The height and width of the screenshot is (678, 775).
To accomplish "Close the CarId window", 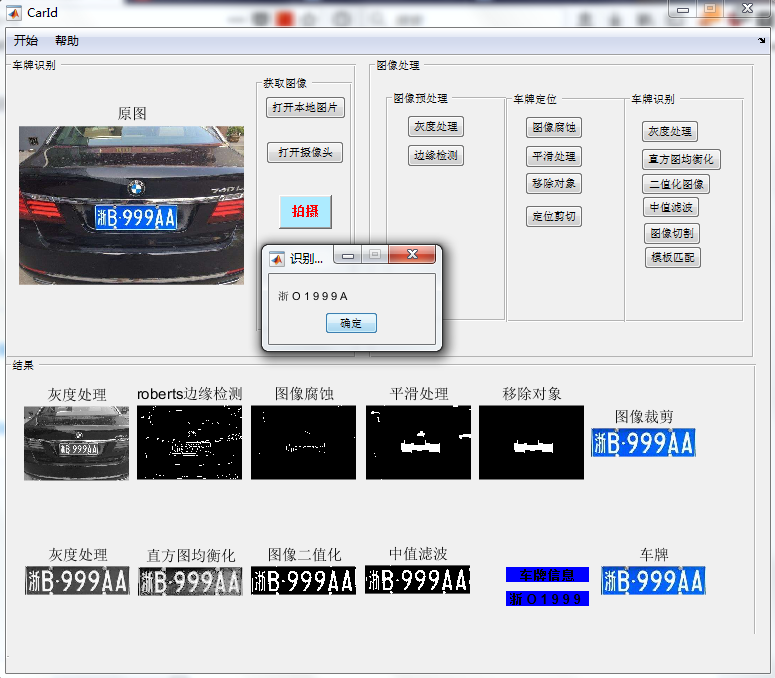I will tap(748, 8).
